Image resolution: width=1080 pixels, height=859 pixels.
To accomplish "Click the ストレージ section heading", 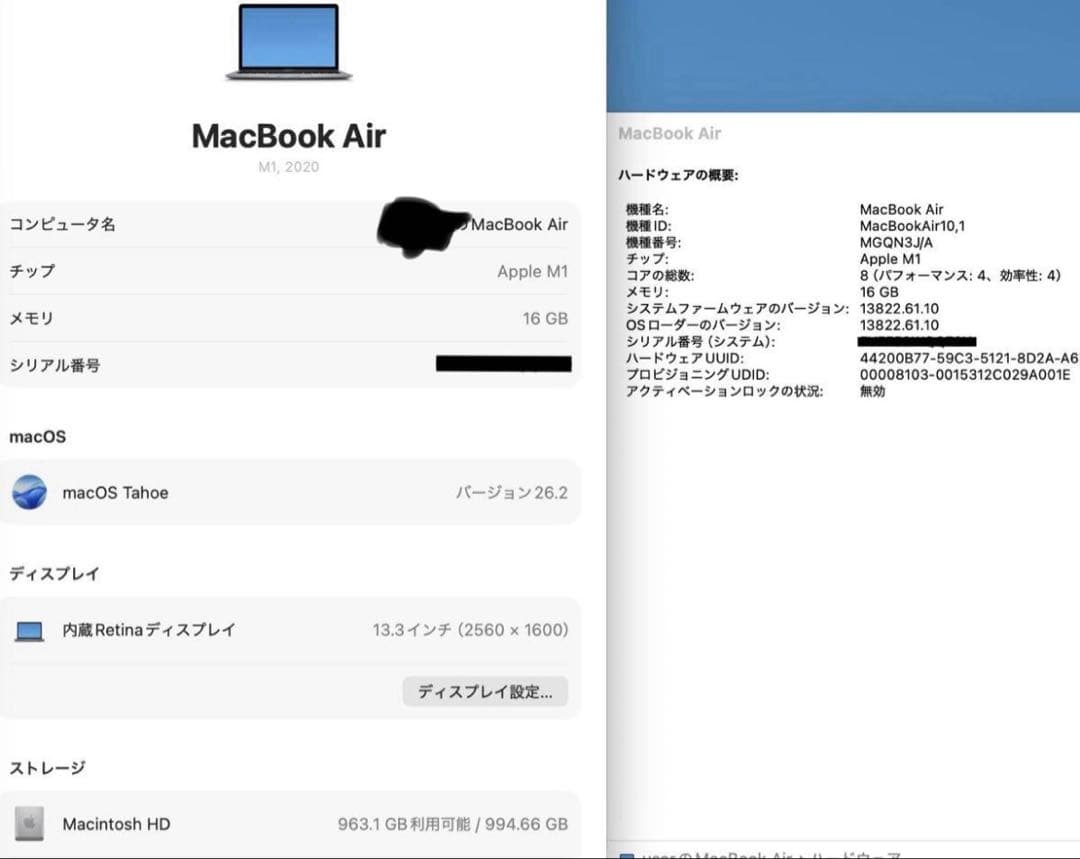I will coord(48,767).
